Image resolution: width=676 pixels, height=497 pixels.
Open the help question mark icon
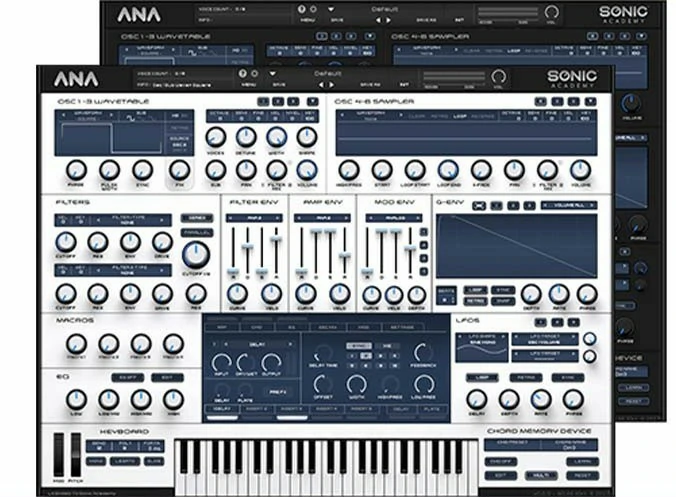pos(242,74)
